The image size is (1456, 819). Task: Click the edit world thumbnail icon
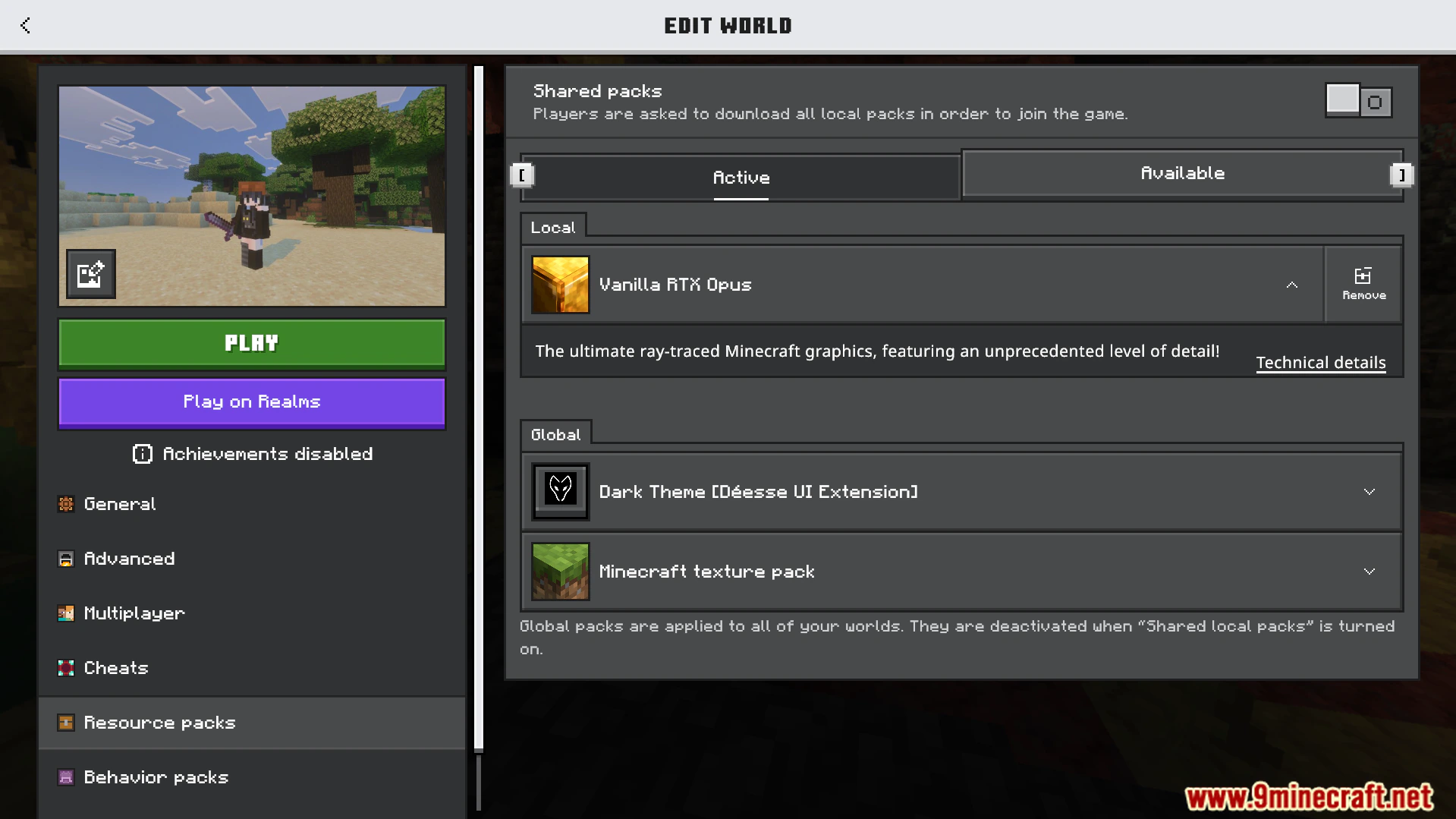tap(90, 273)
